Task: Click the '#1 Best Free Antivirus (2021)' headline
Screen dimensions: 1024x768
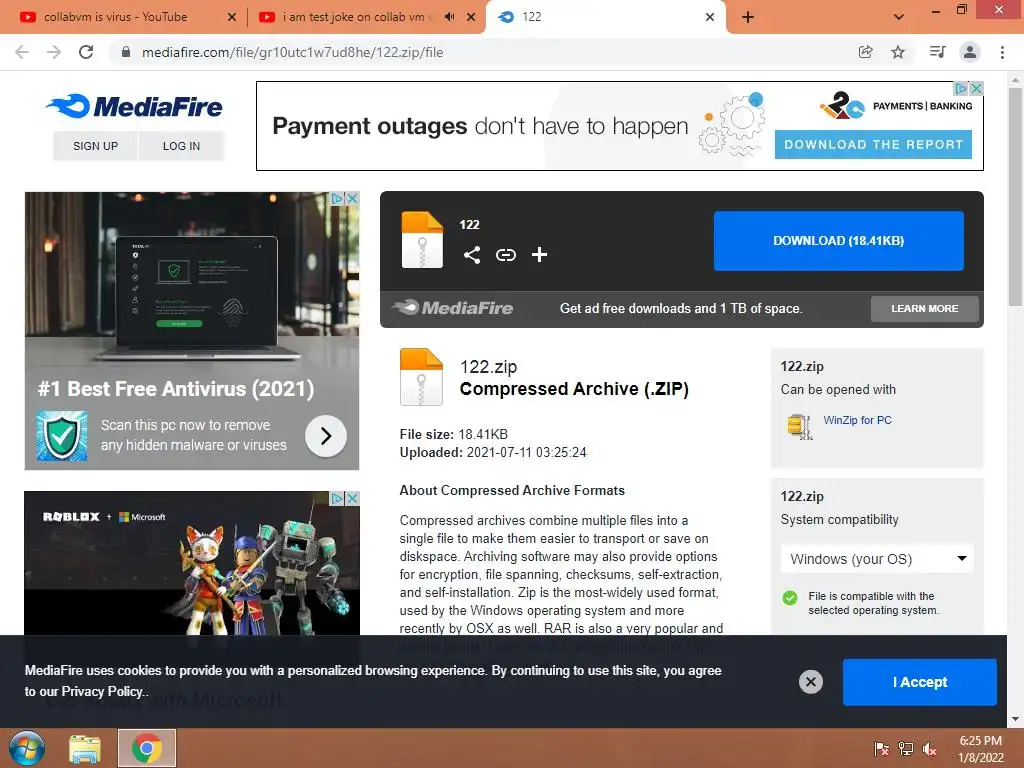Action: [176, 389]
